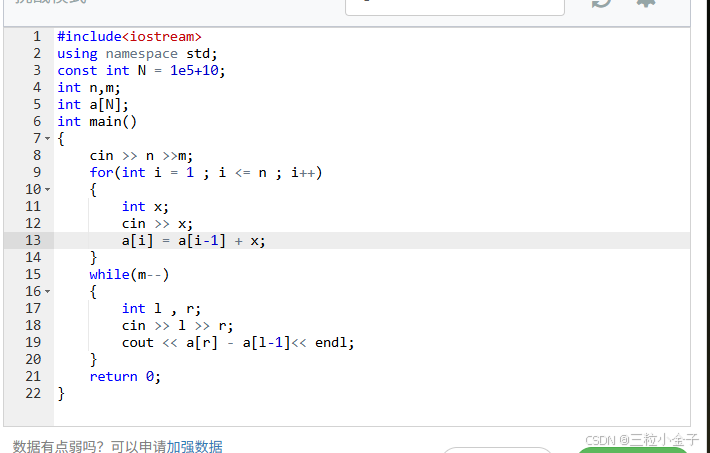The image size is (710, 453).
Task: Click line number 13 in the gutter
Action: (x=33, y=241)
